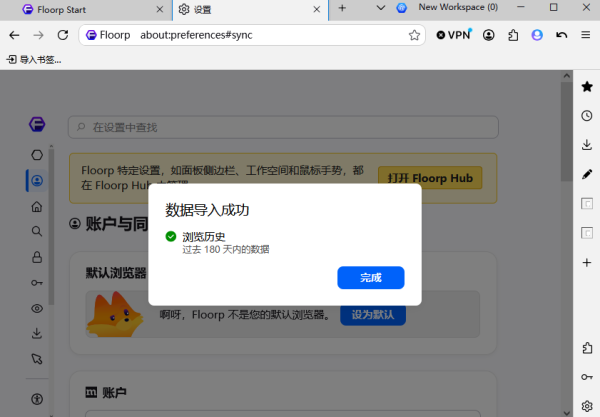Screen dimensions: 600x417
Task: Open the passwords key icon in right sidebar
Action: (x=587, y=377)
